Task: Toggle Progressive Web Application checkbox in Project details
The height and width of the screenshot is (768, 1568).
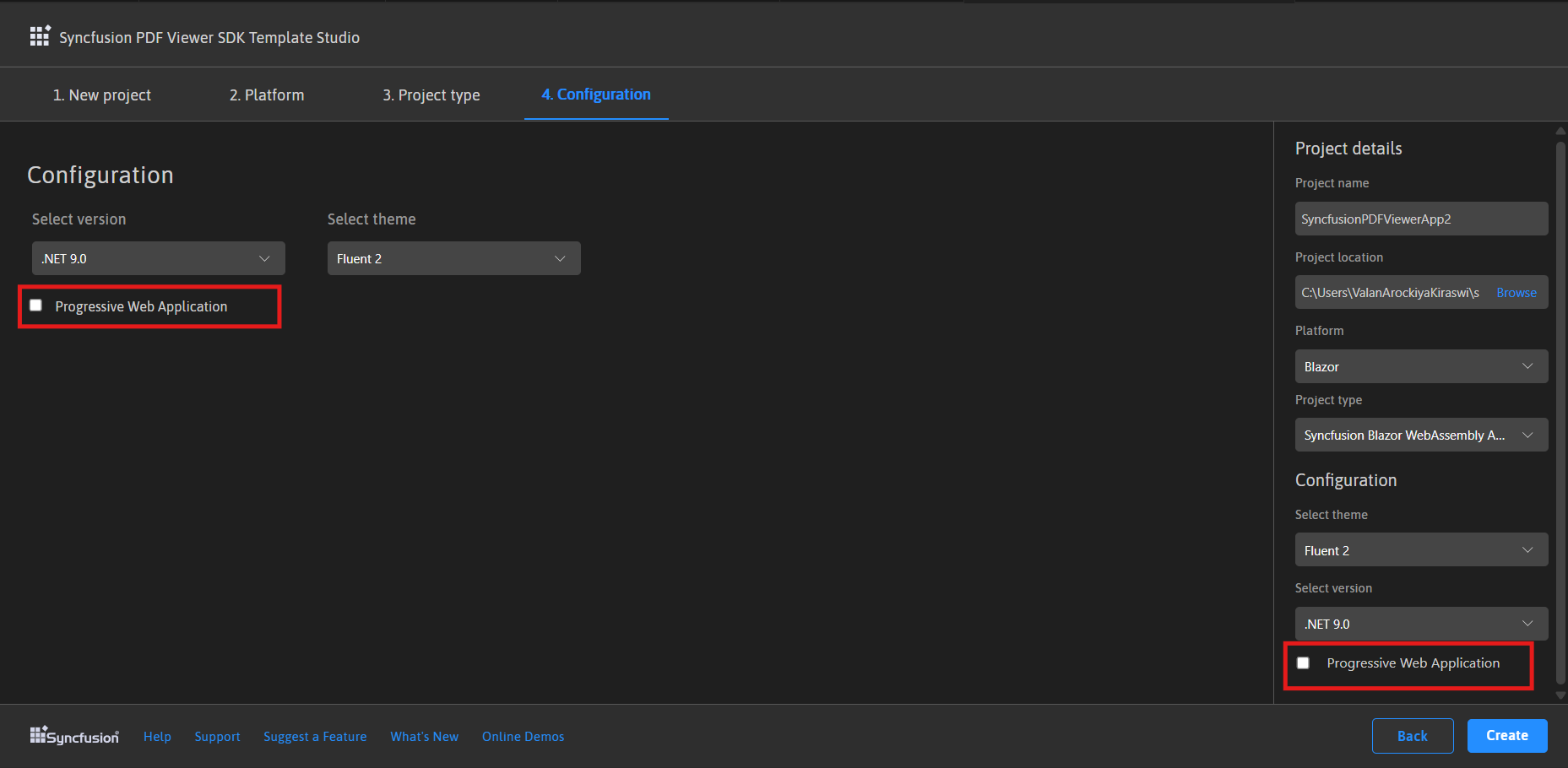Action: click(1303, 663)
